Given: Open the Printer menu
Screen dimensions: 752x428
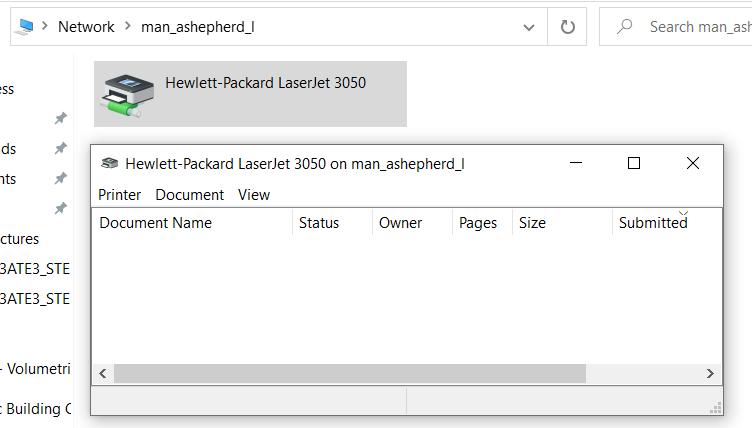Looking at the screenshot, I should (119, 195).
